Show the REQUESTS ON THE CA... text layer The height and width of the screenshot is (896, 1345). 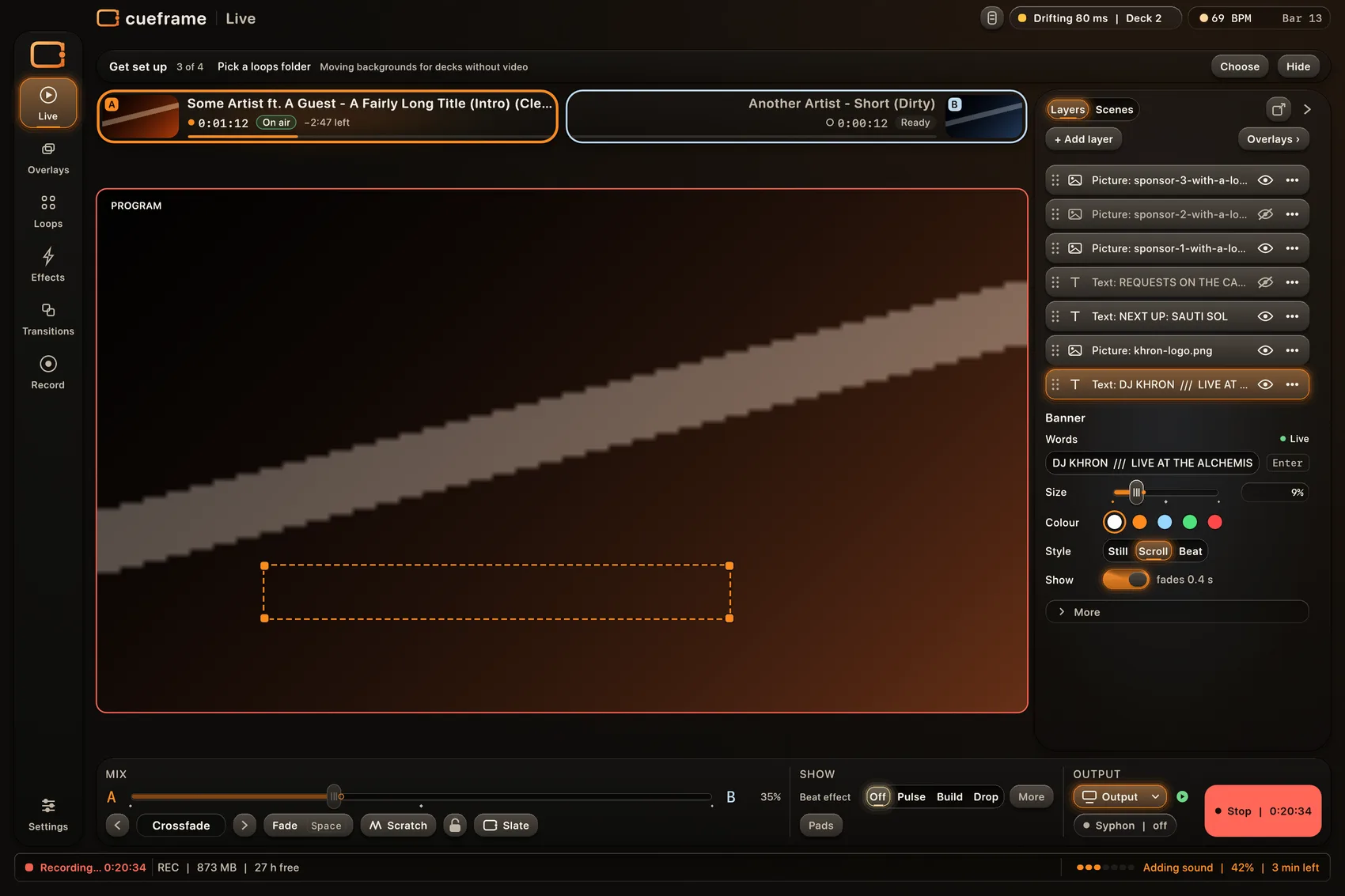click(x=1265, y=282)
